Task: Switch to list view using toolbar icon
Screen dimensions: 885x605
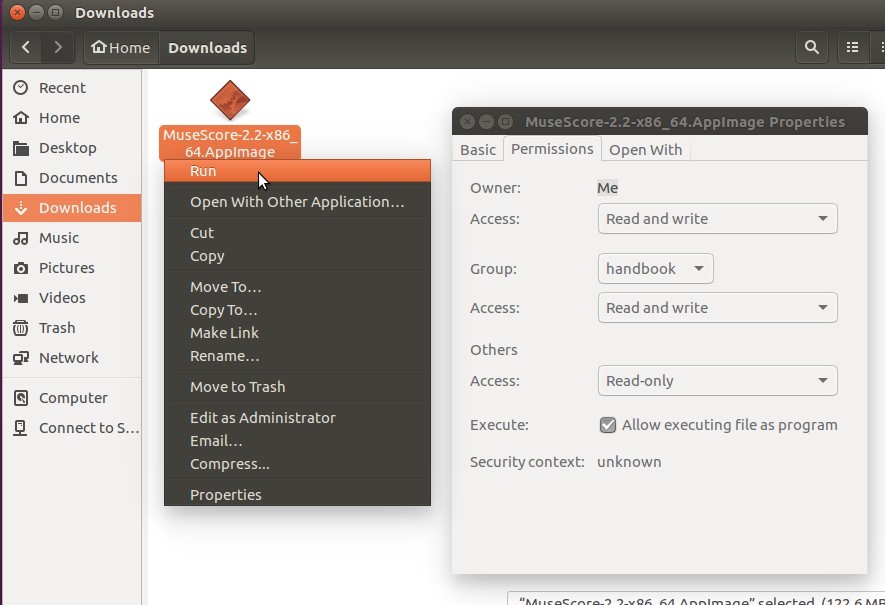Action: click(x=852, y=47)
